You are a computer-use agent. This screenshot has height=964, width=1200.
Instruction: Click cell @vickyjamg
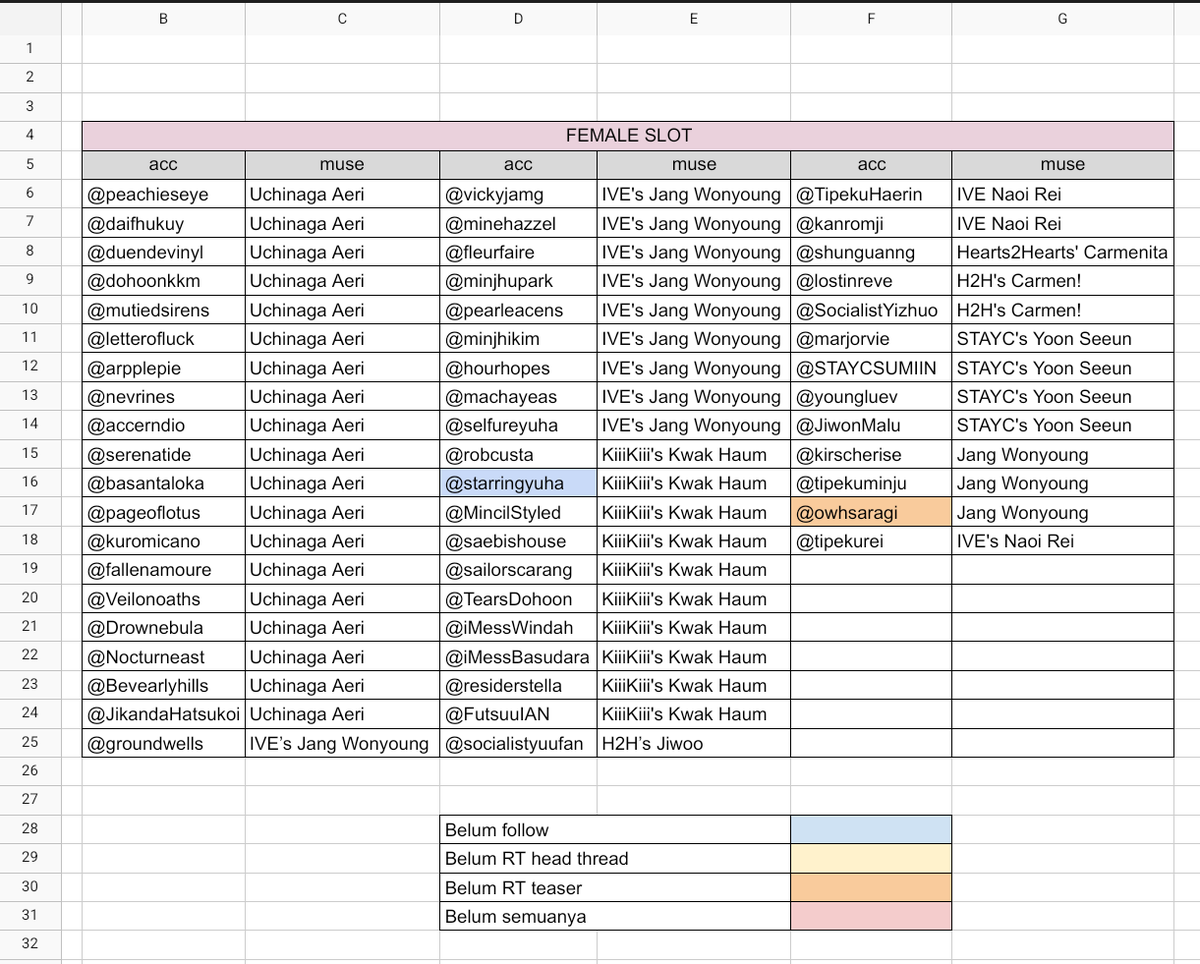pos(518,194)
